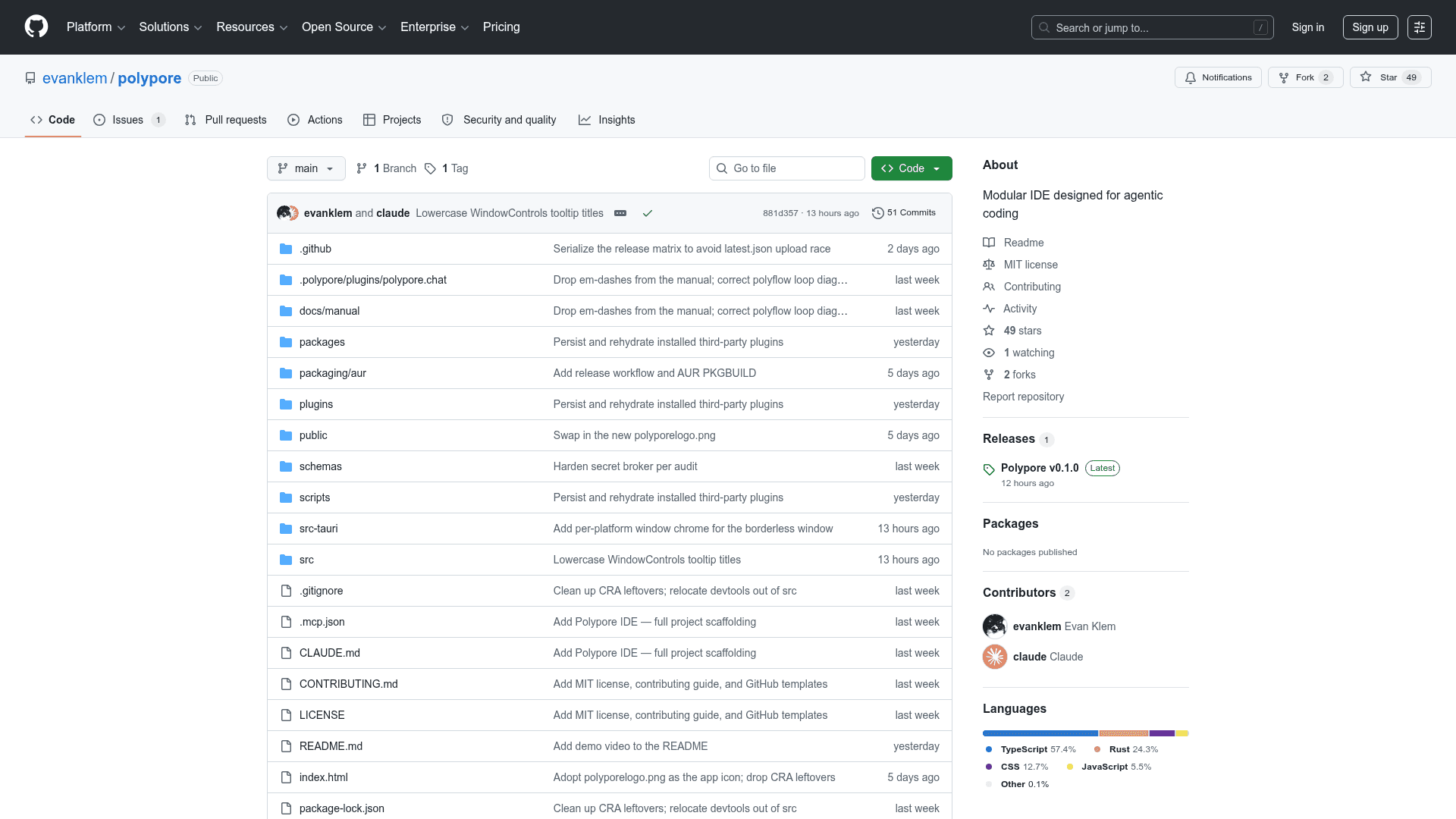Click the tag icon beside 1 Tag
This screenshot has height=819, width=1456.
(430, 168)
